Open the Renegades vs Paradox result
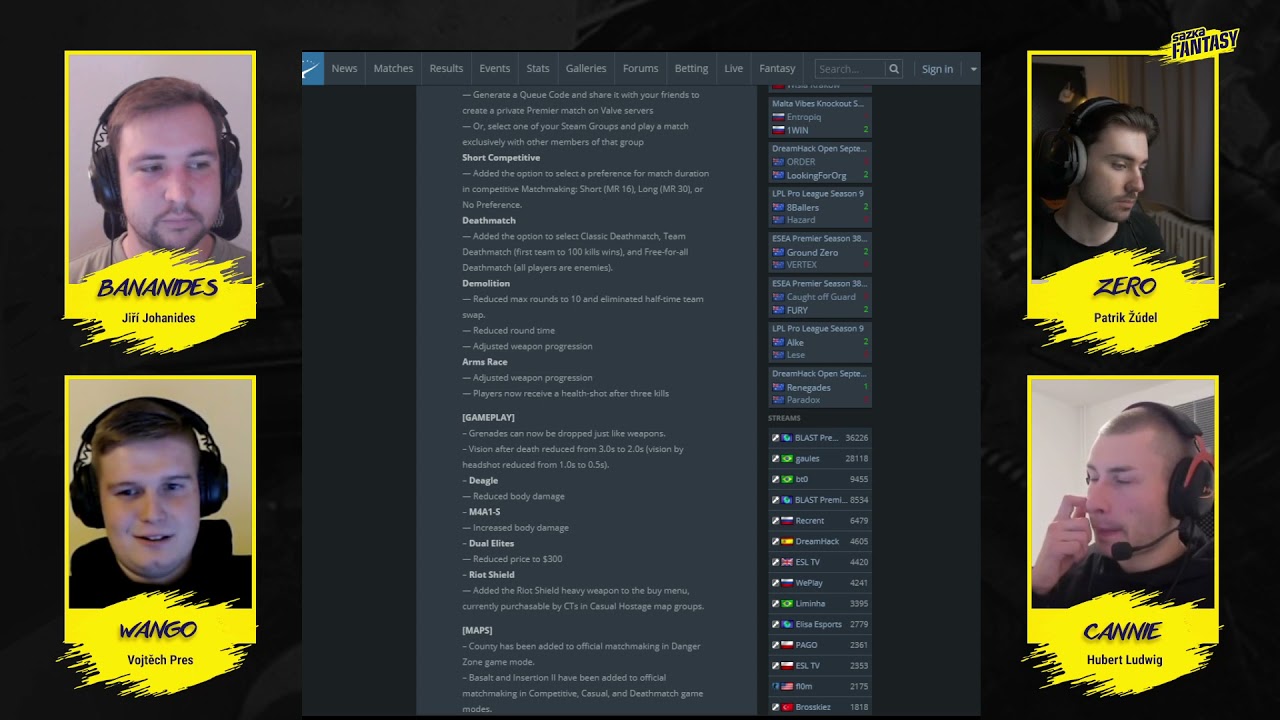 click(820, 387)
